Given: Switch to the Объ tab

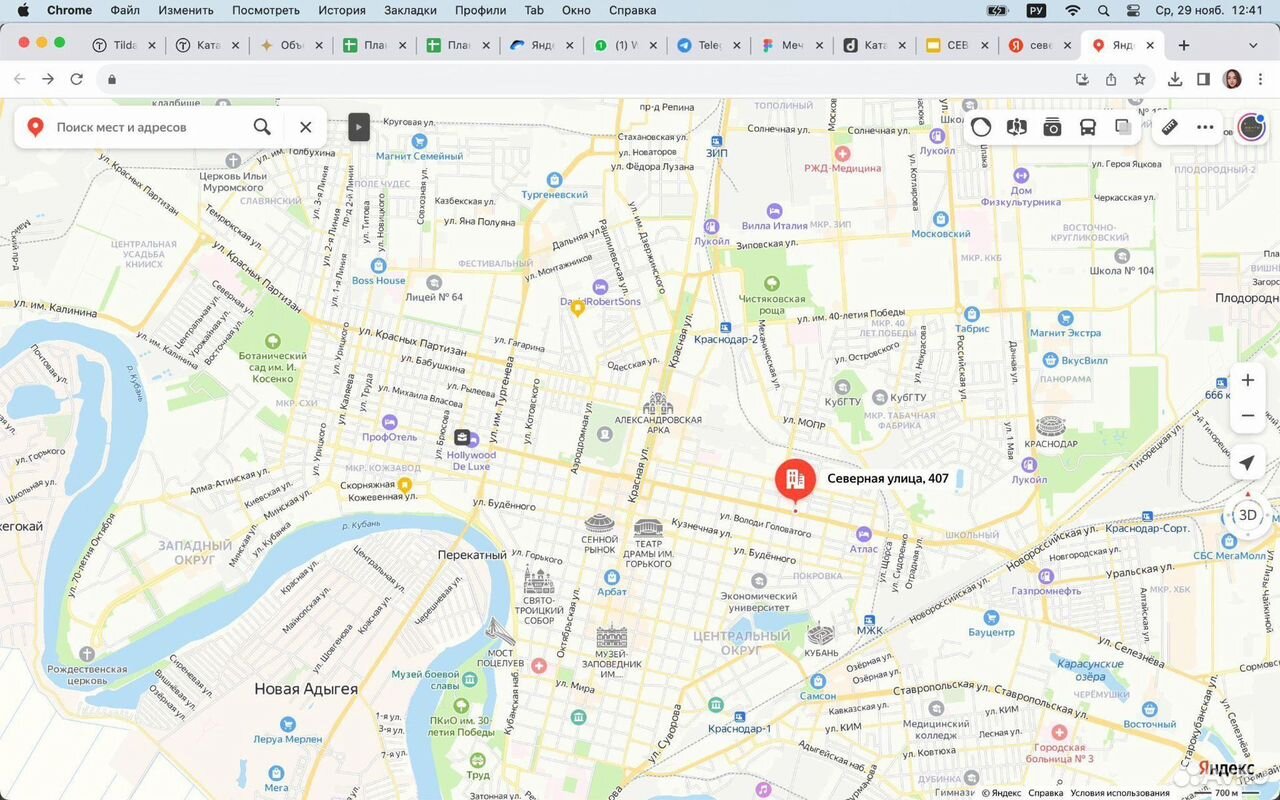Looking at the screenshot, I should [291, 45].
